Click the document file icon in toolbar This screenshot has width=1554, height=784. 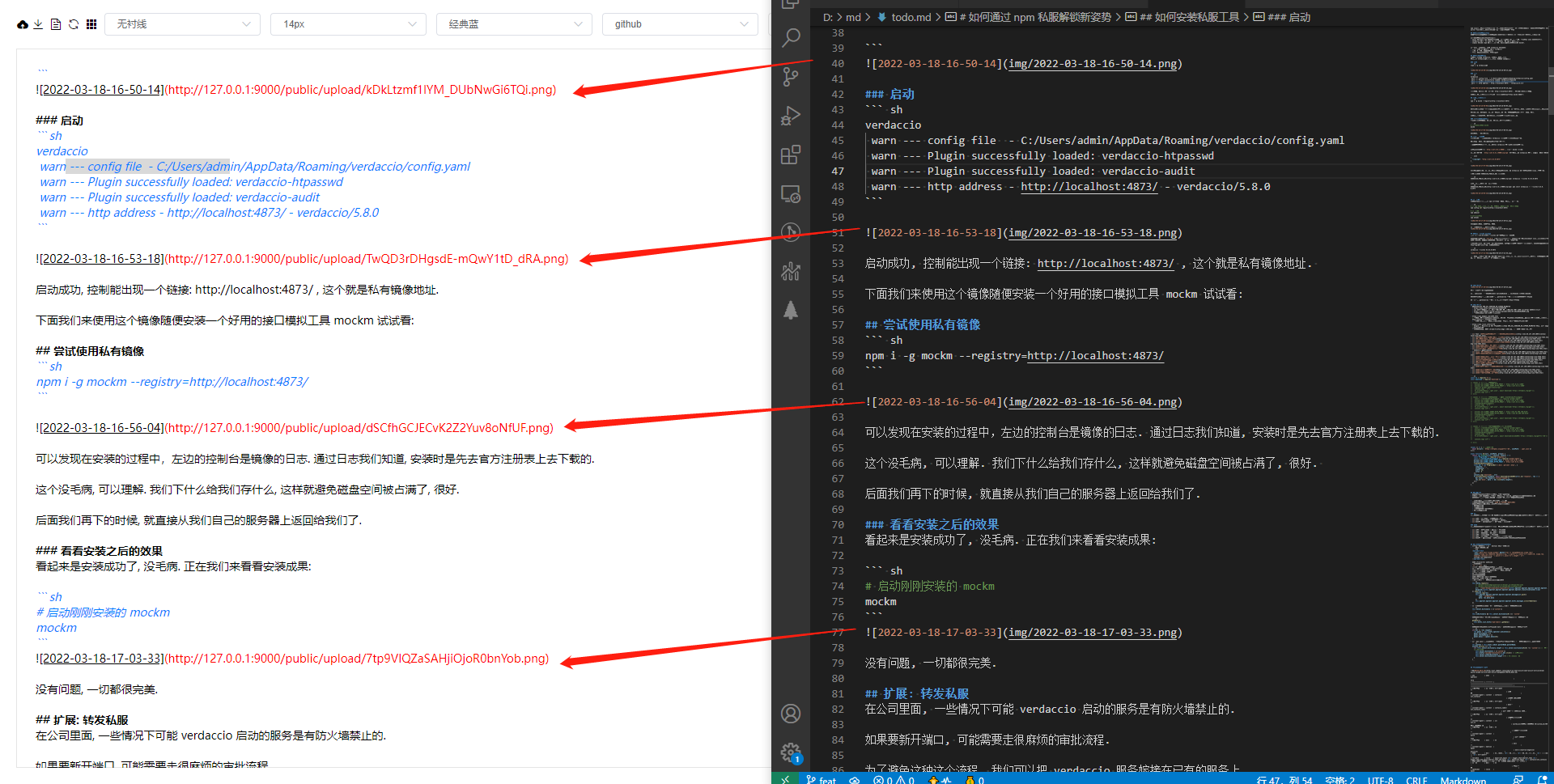click(56, 24)
